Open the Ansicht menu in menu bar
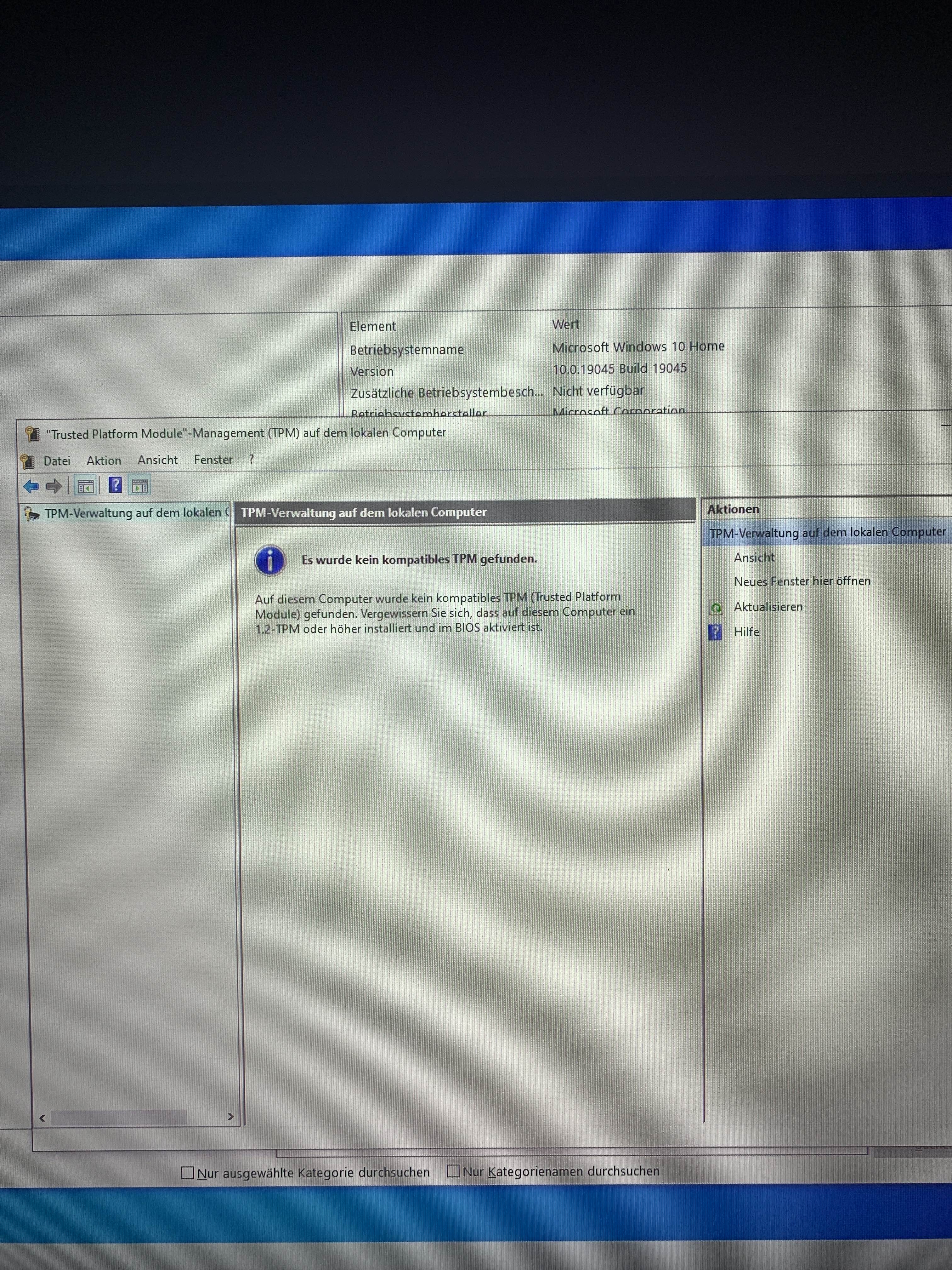Viewport: 952px width, 1270px height. [157, 460]
